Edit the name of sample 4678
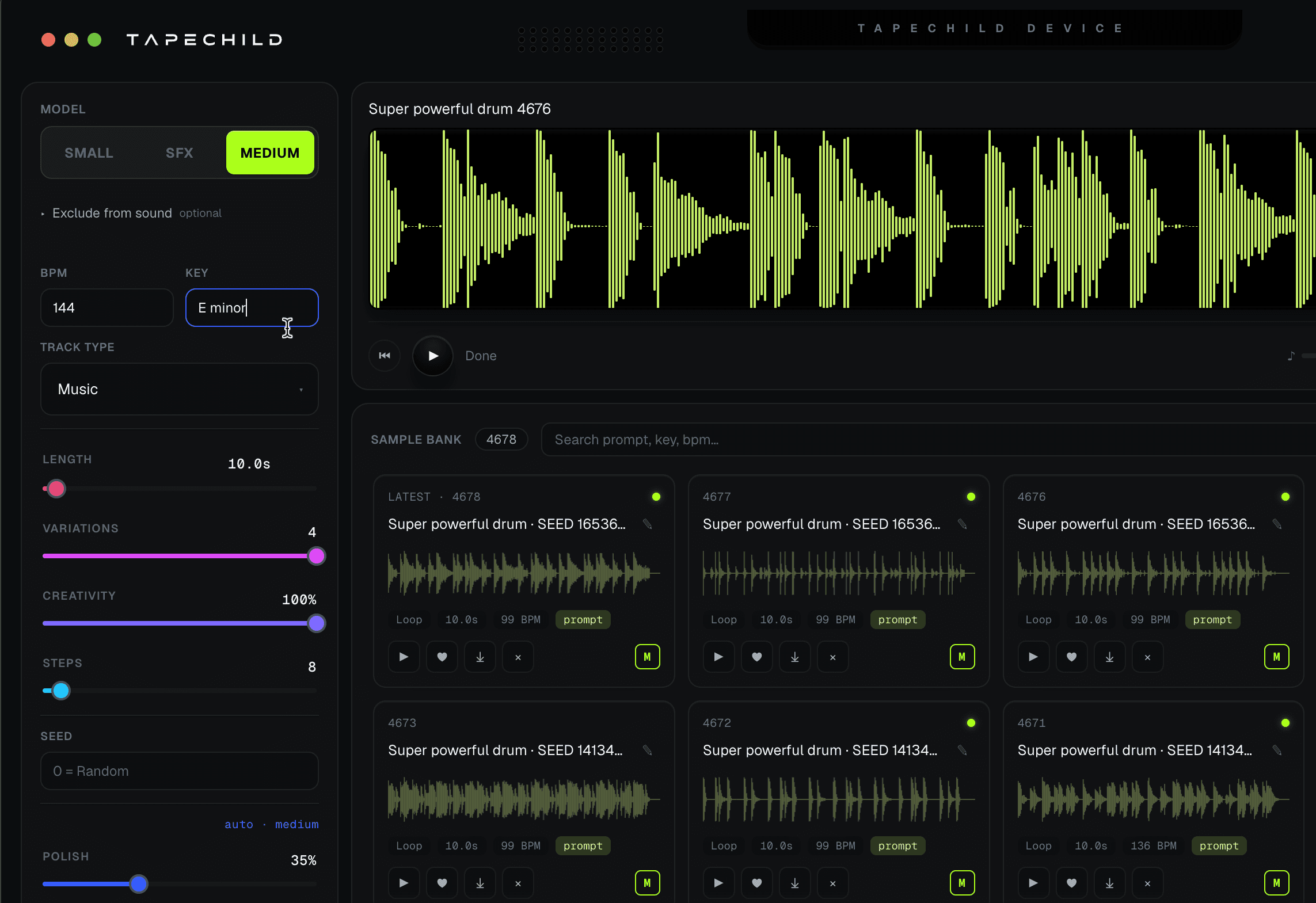The image size is (1316, 903). coord(648,524)
